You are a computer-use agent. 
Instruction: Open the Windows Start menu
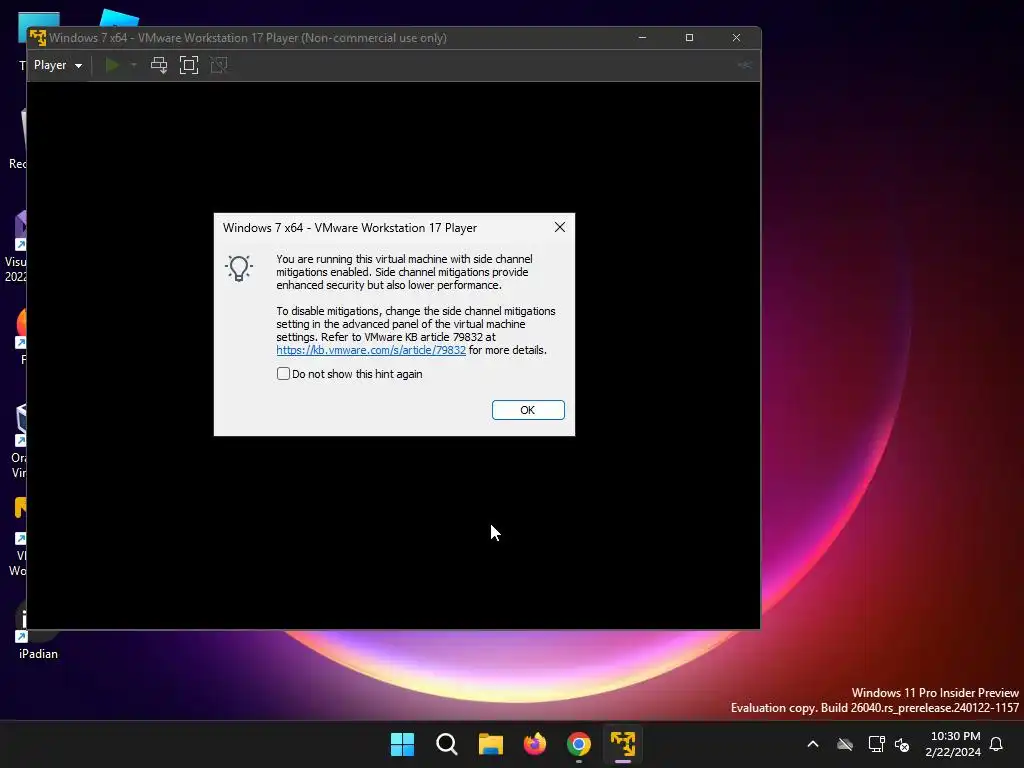402,744
